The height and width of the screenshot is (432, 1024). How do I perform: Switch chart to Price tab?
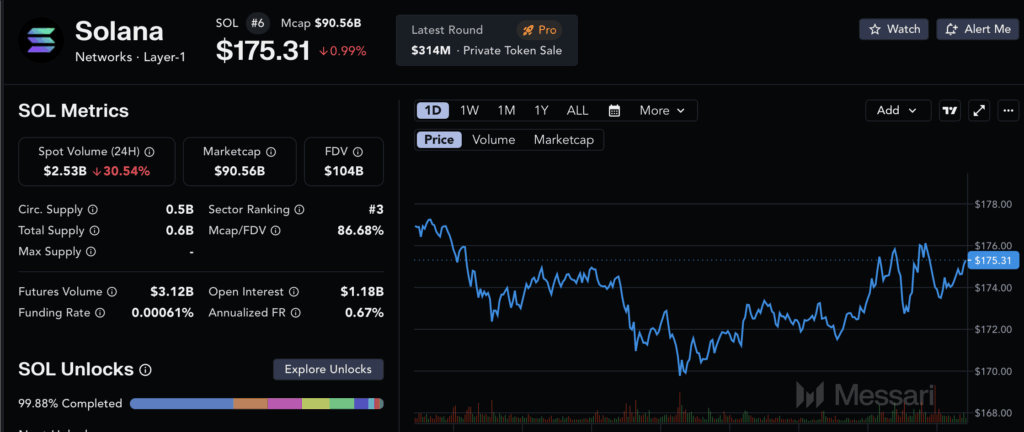[439, 140]
